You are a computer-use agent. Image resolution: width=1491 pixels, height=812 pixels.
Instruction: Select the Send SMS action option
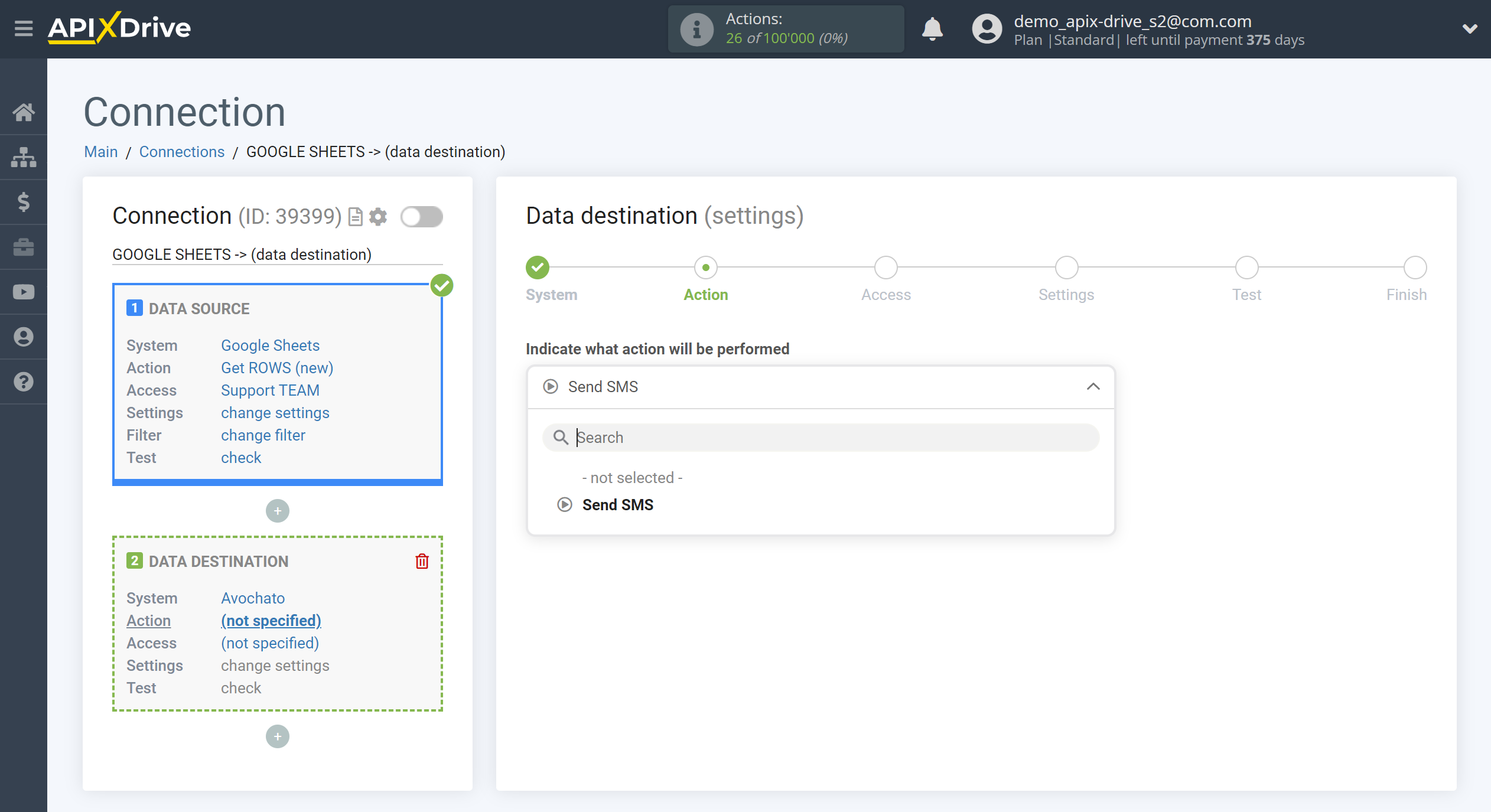pyautogui.click(x=616, y=505)
